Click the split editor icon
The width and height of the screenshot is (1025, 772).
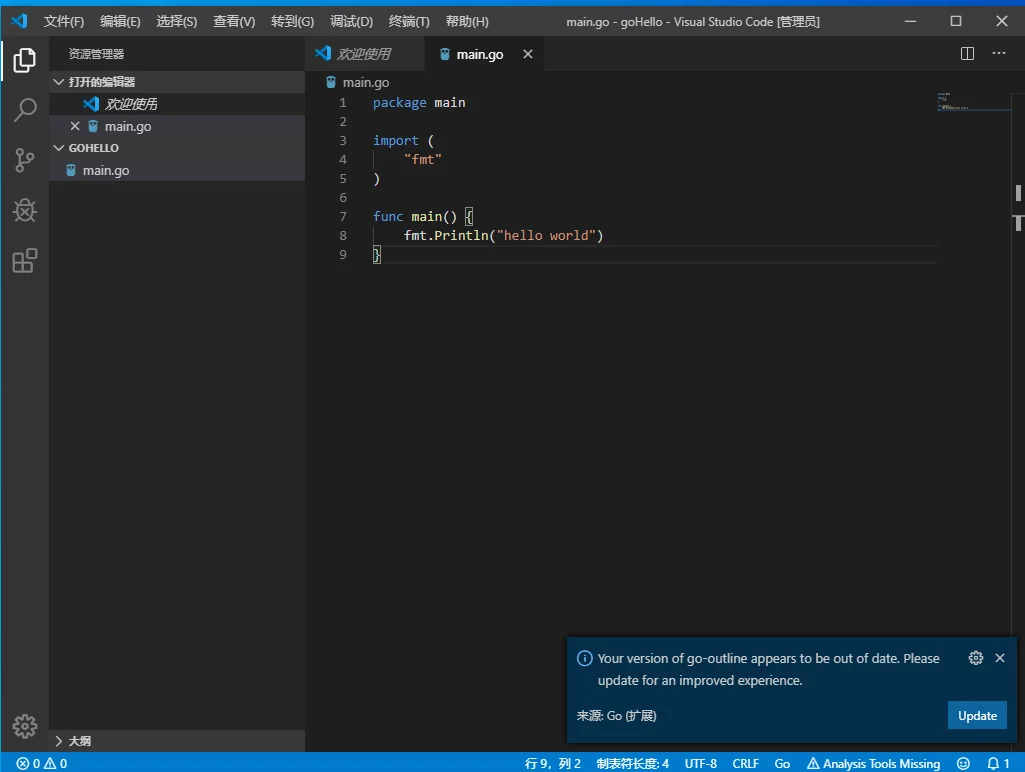(x=967, y=54)
